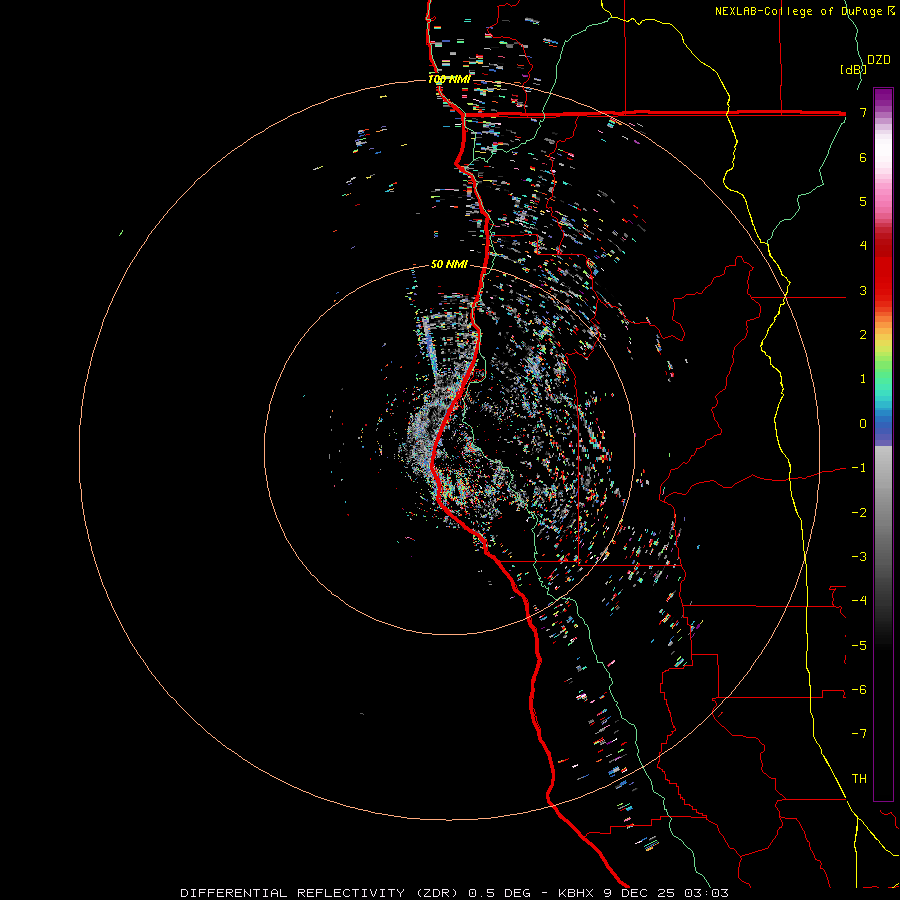The width and height of the screenshot is (900, 900).
Task: Click the 0 value on the color scale
Action: pos(863,424)
